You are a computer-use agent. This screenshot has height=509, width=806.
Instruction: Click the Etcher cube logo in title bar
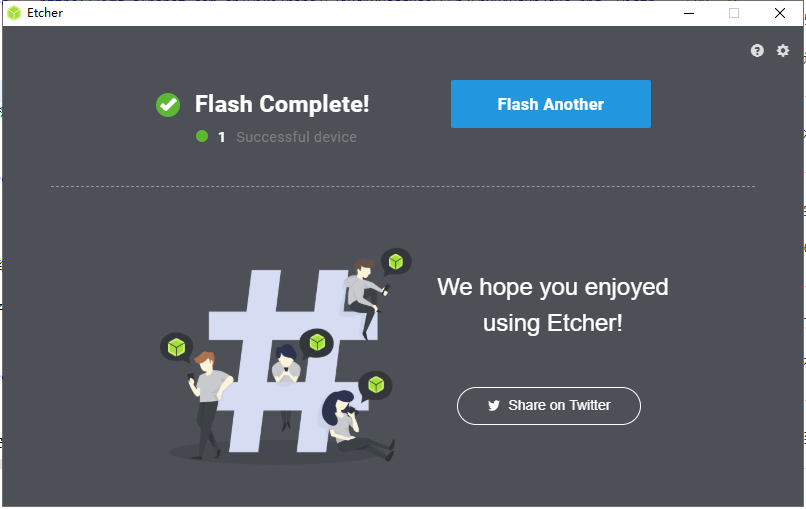(14, 13)
